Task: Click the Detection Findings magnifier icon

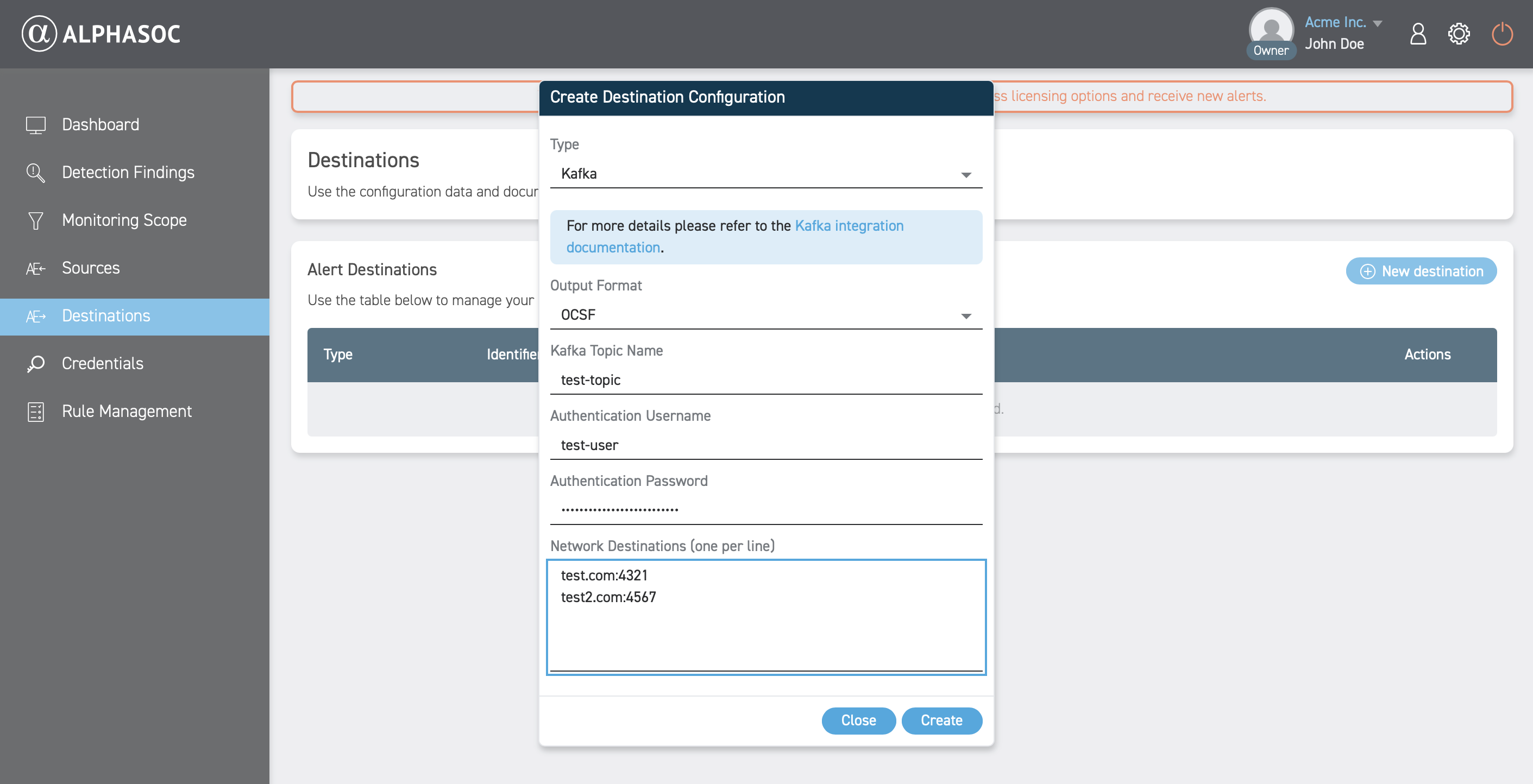Action: 36,173
